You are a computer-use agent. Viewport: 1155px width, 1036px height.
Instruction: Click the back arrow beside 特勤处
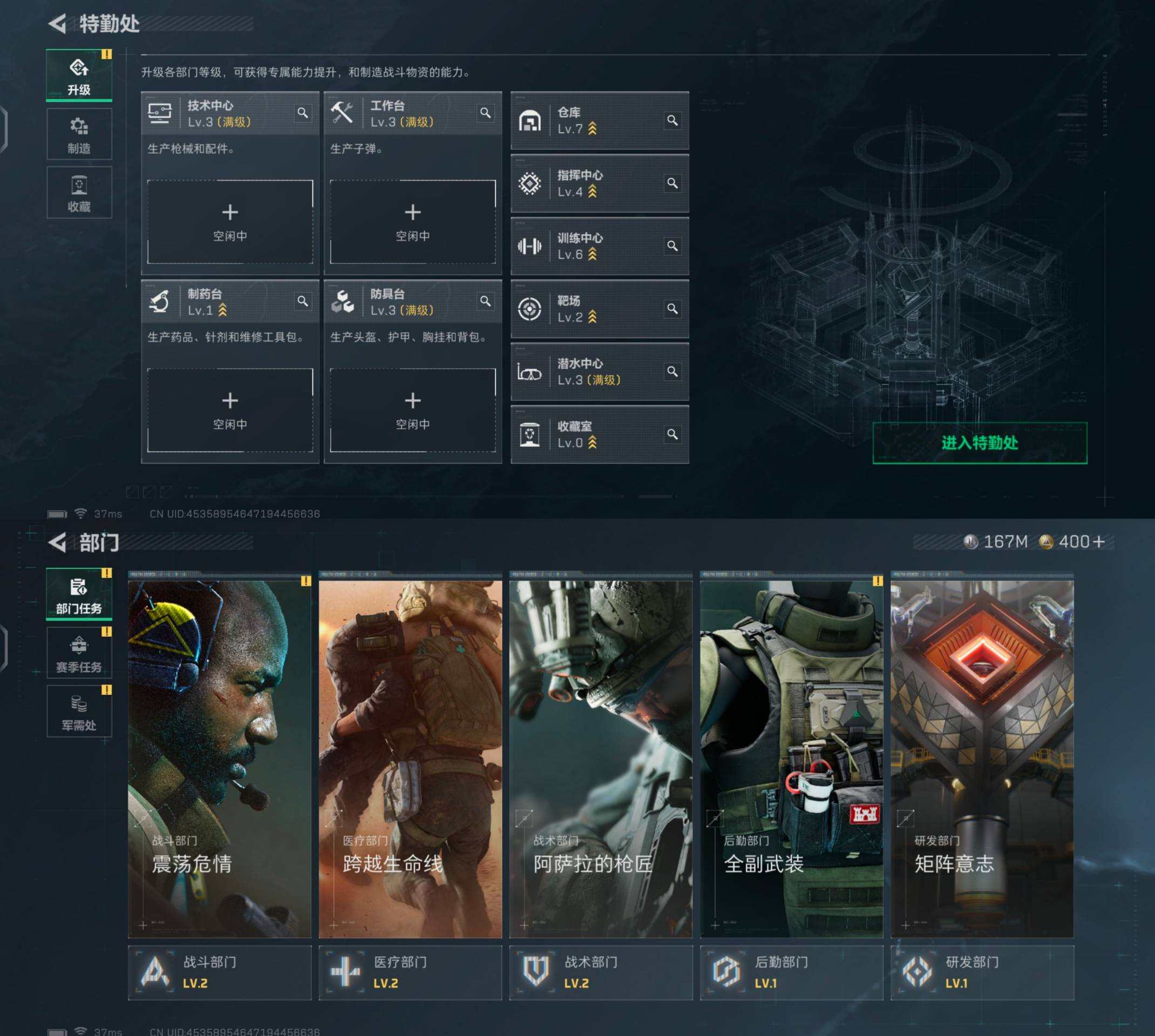pos(57,24)
